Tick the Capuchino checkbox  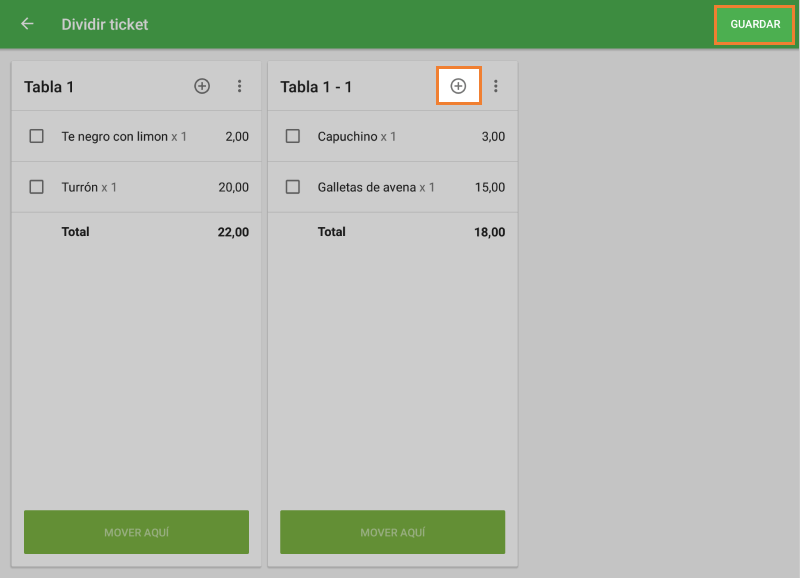(293, 136)
